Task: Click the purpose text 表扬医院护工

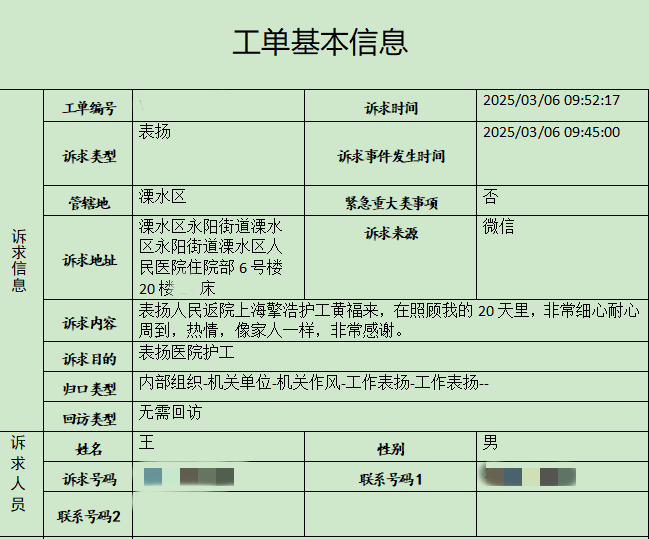Action: (x=186, y=352)
